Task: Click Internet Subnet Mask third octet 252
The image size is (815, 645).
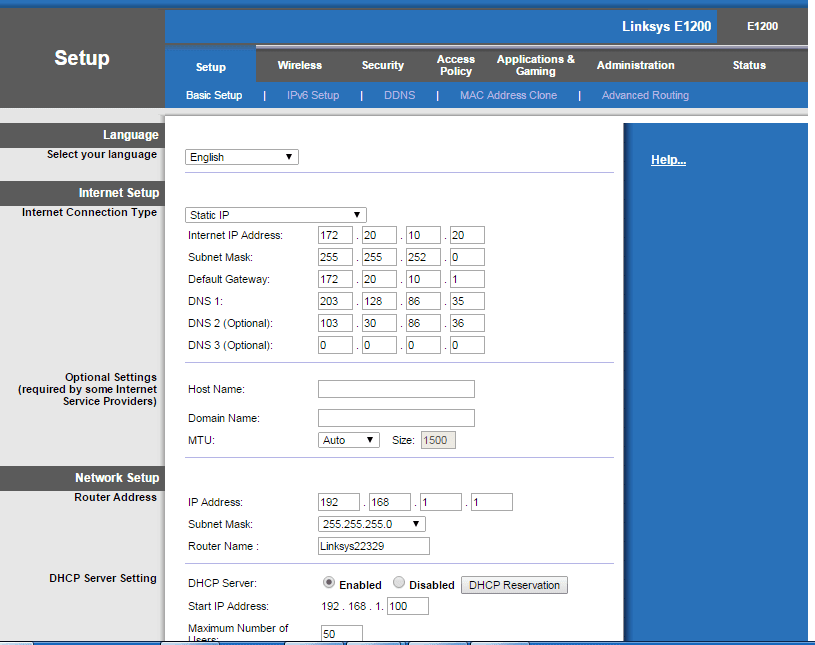Action: (424, 257)
